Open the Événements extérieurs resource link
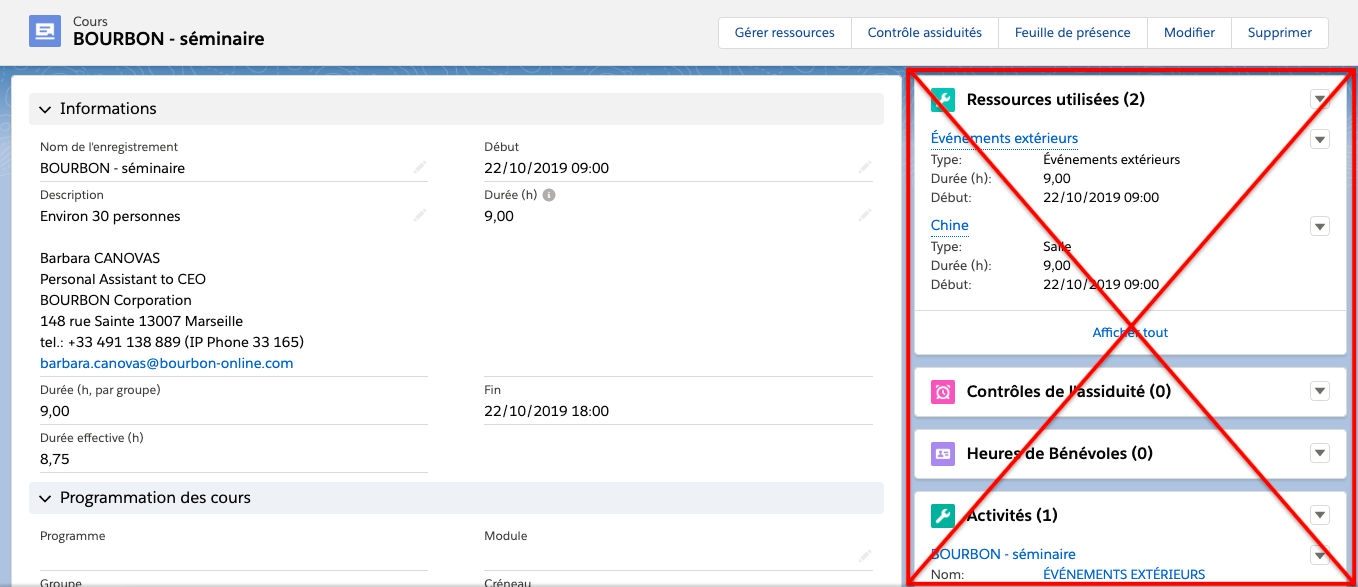This screenshot has width=1358, height=587. coord(1004,138)
